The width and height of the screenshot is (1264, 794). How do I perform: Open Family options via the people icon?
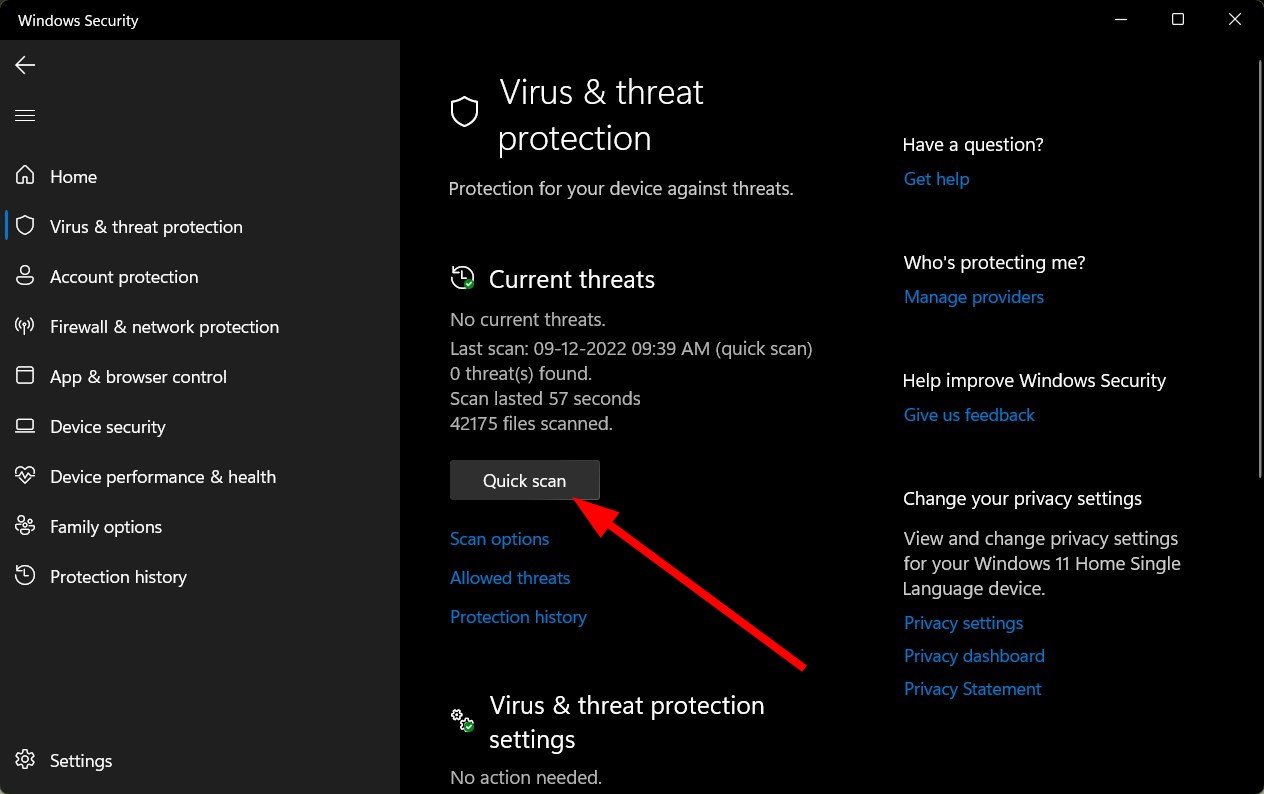(24, 526)
